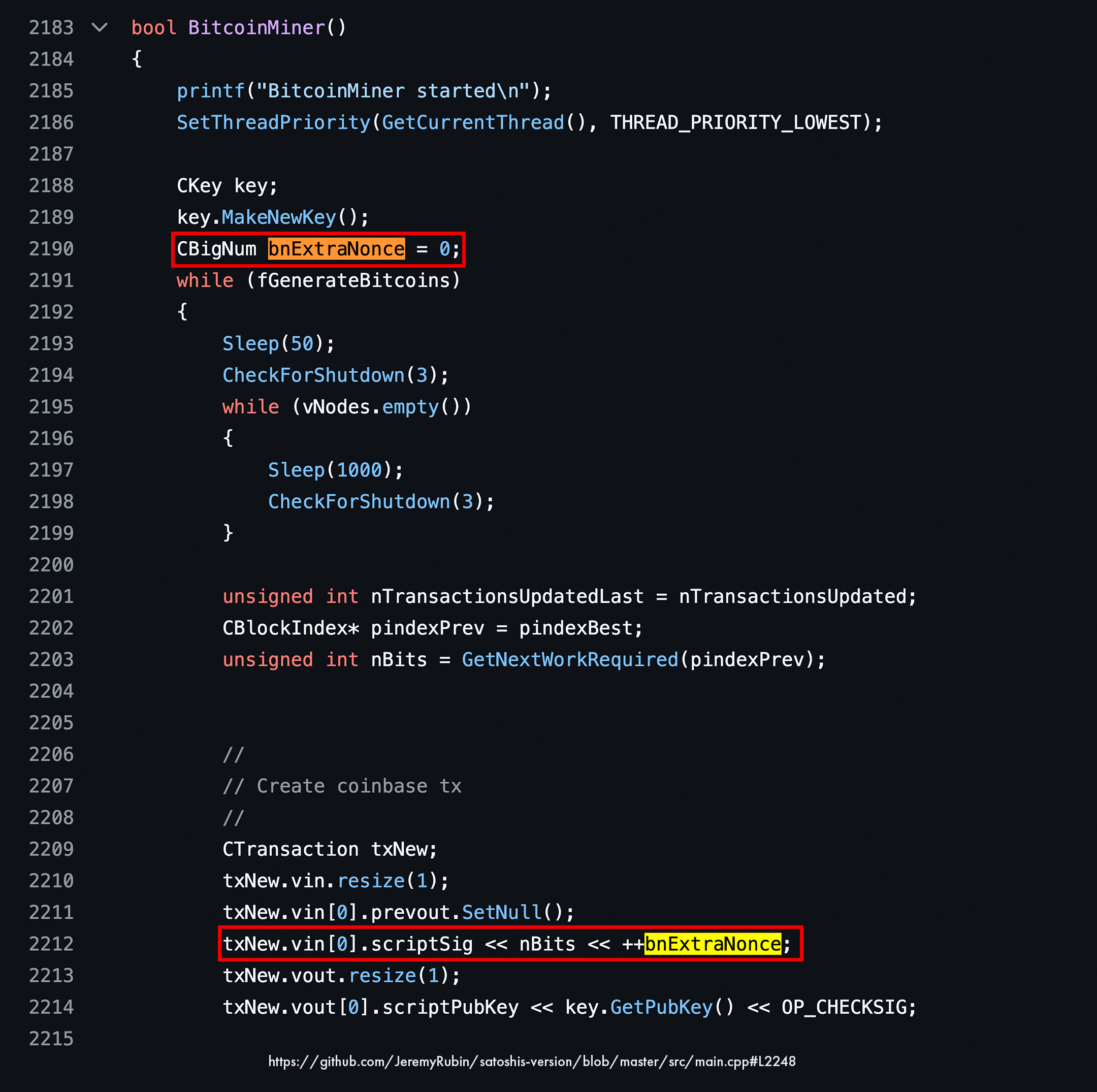1097x1092 pixels.
Task: Click the OP_CHECKSIG token
Action: click(843, 1007)
